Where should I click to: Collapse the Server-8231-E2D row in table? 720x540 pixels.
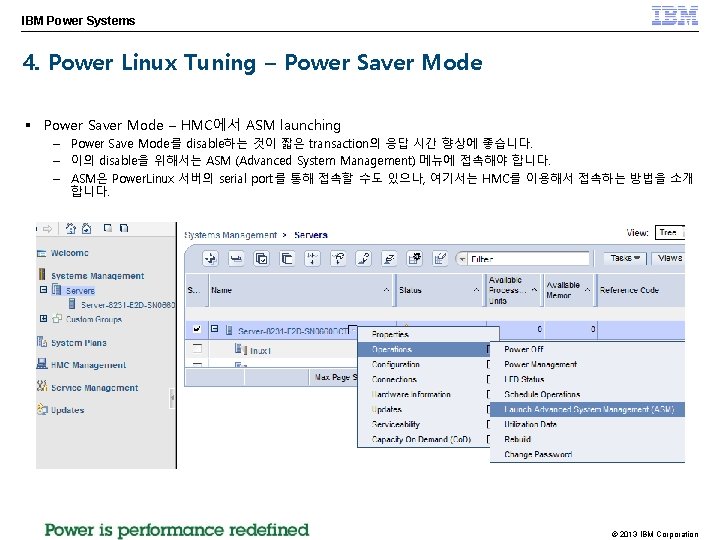(214, 329)
